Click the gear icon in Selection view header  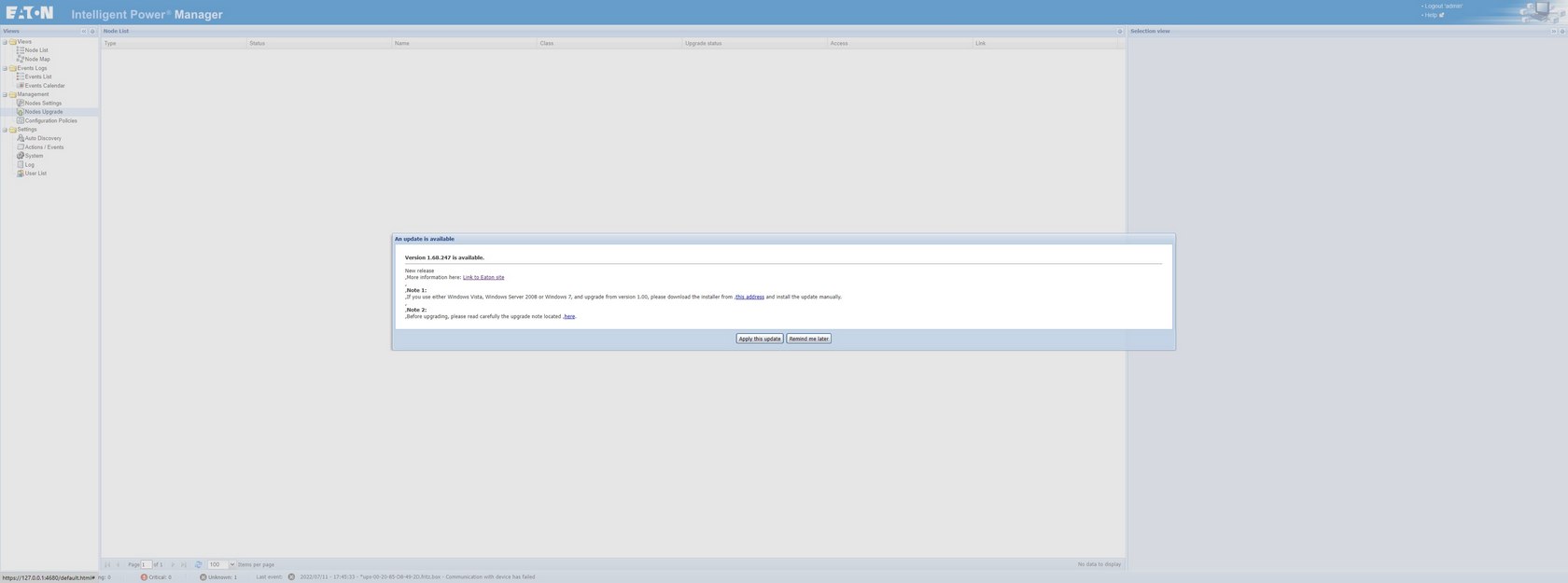[x=1561, y=32]
